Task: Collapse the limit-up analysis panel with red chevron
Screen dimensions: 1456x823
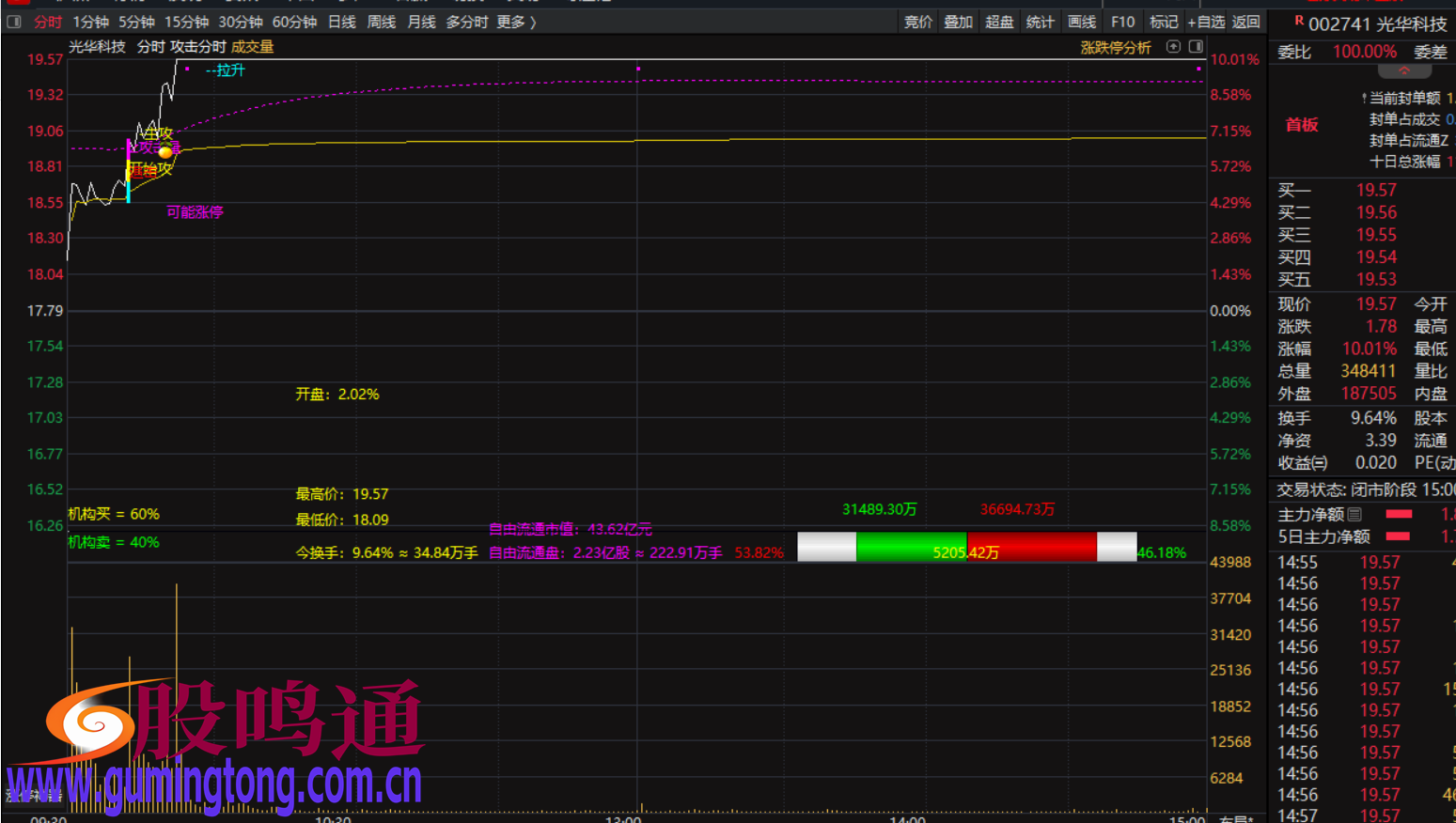Action: point(1403,71)
